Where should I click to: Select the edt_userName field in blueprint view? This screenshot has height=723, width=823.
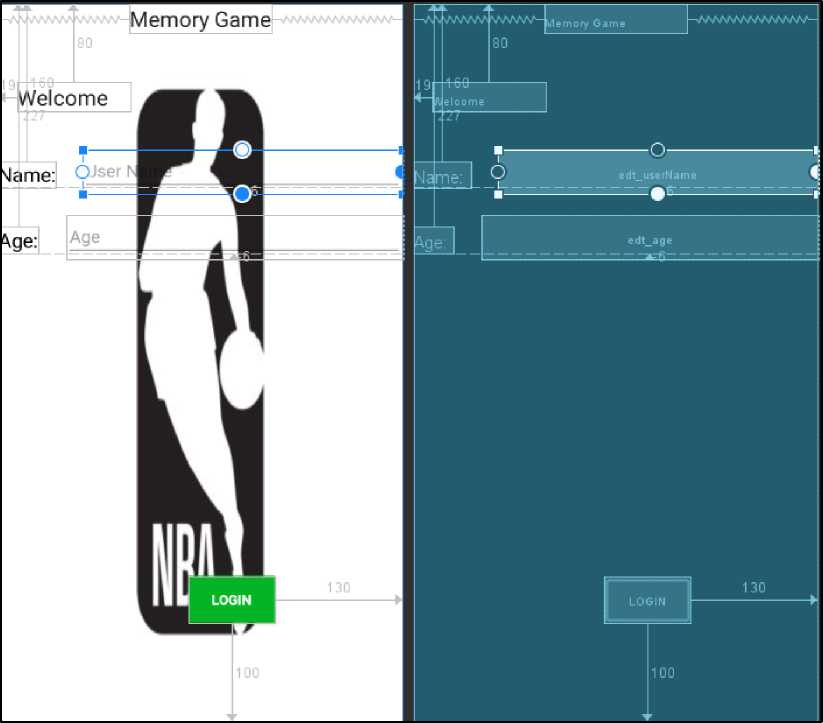[657, 172]
